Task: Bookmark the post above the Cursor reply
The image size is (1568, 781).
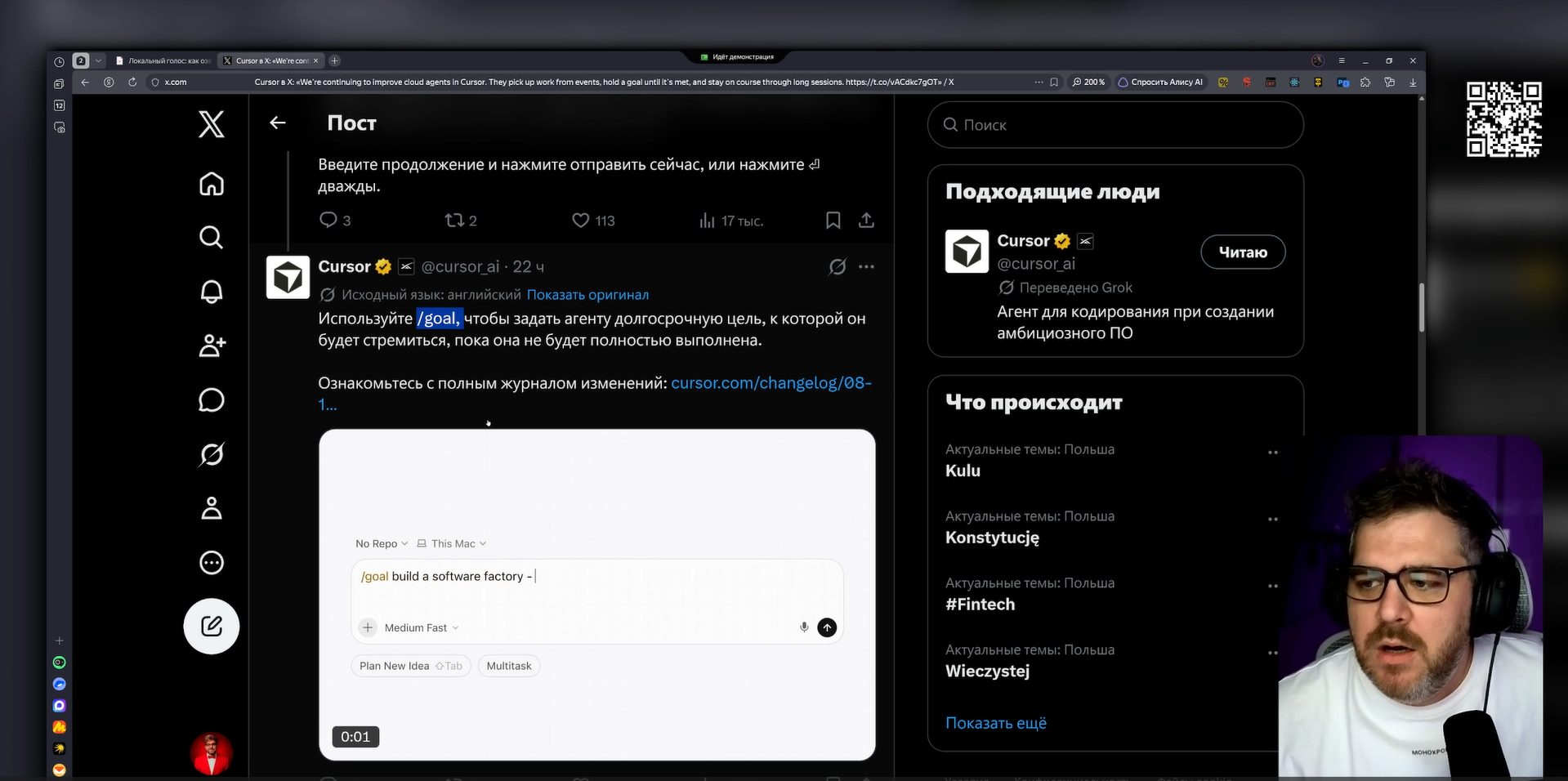Action: click(833, 221)
